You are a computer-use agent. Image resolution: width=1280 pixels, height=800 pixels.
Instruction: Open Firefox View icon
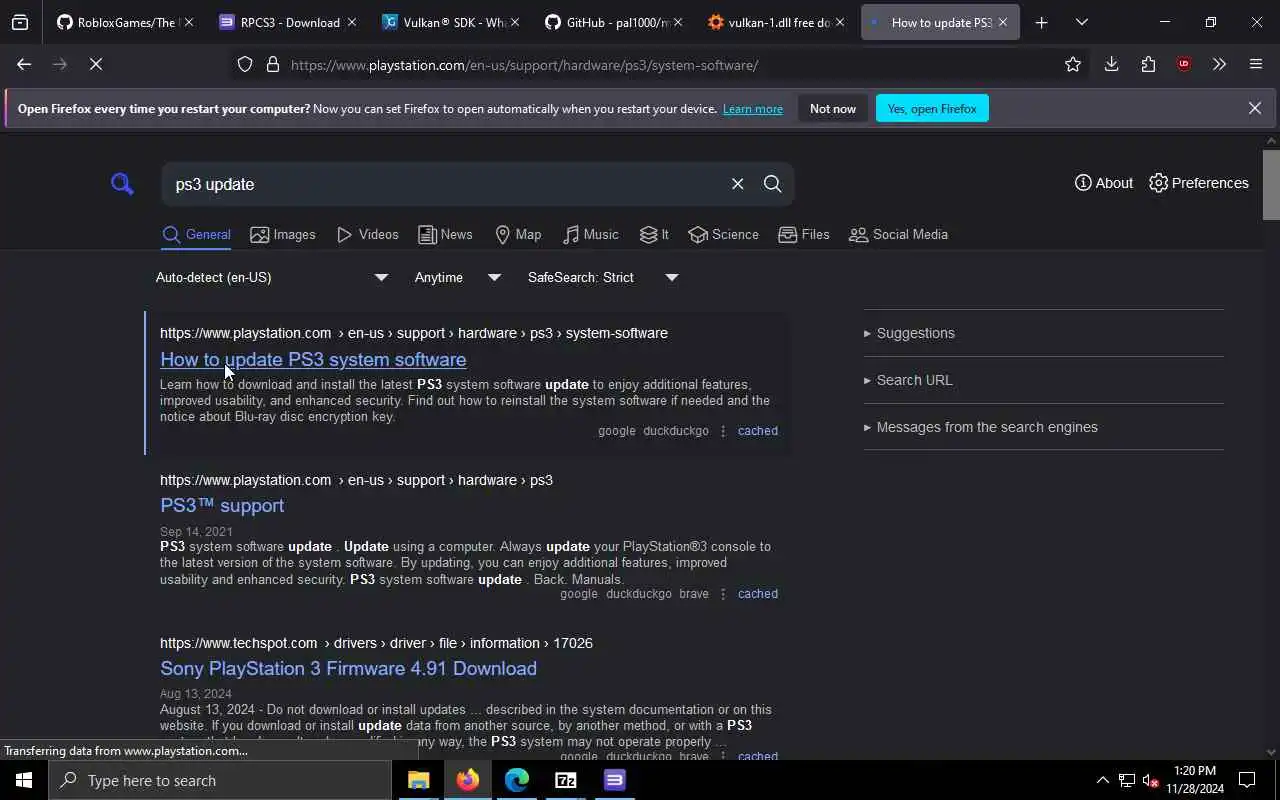(x=20, y=22)
